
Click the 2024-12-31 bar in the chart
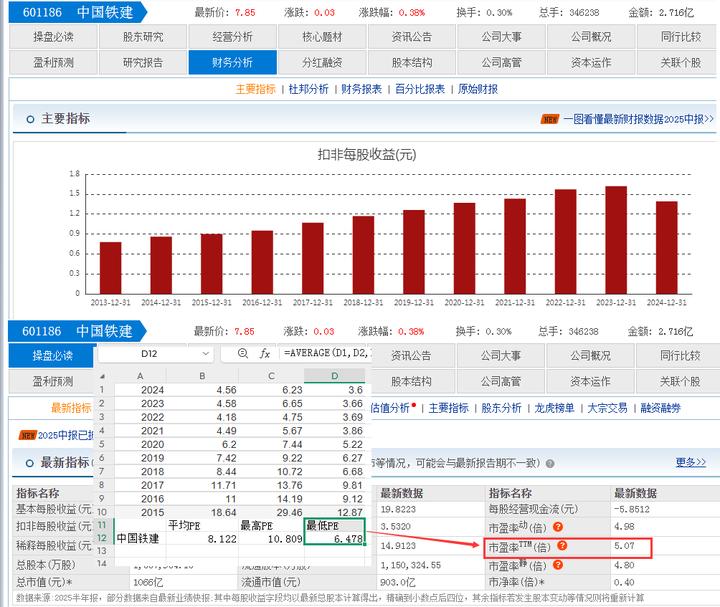(666, 248)
